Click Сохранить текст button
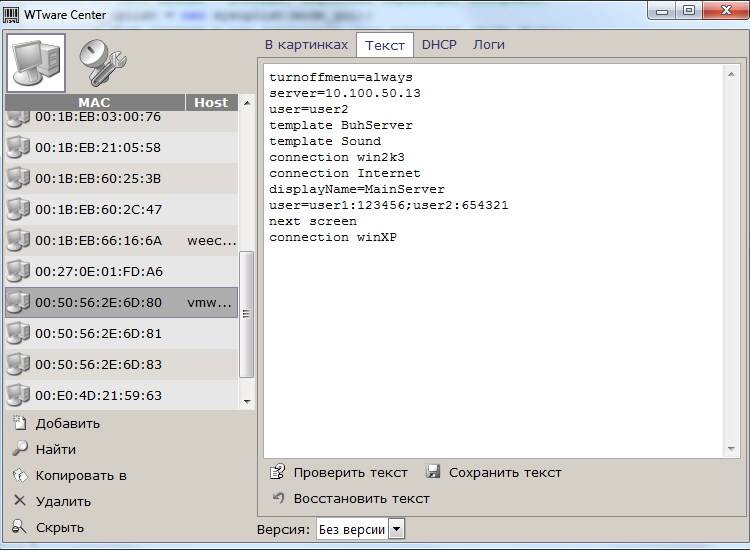 coord(505,473)
